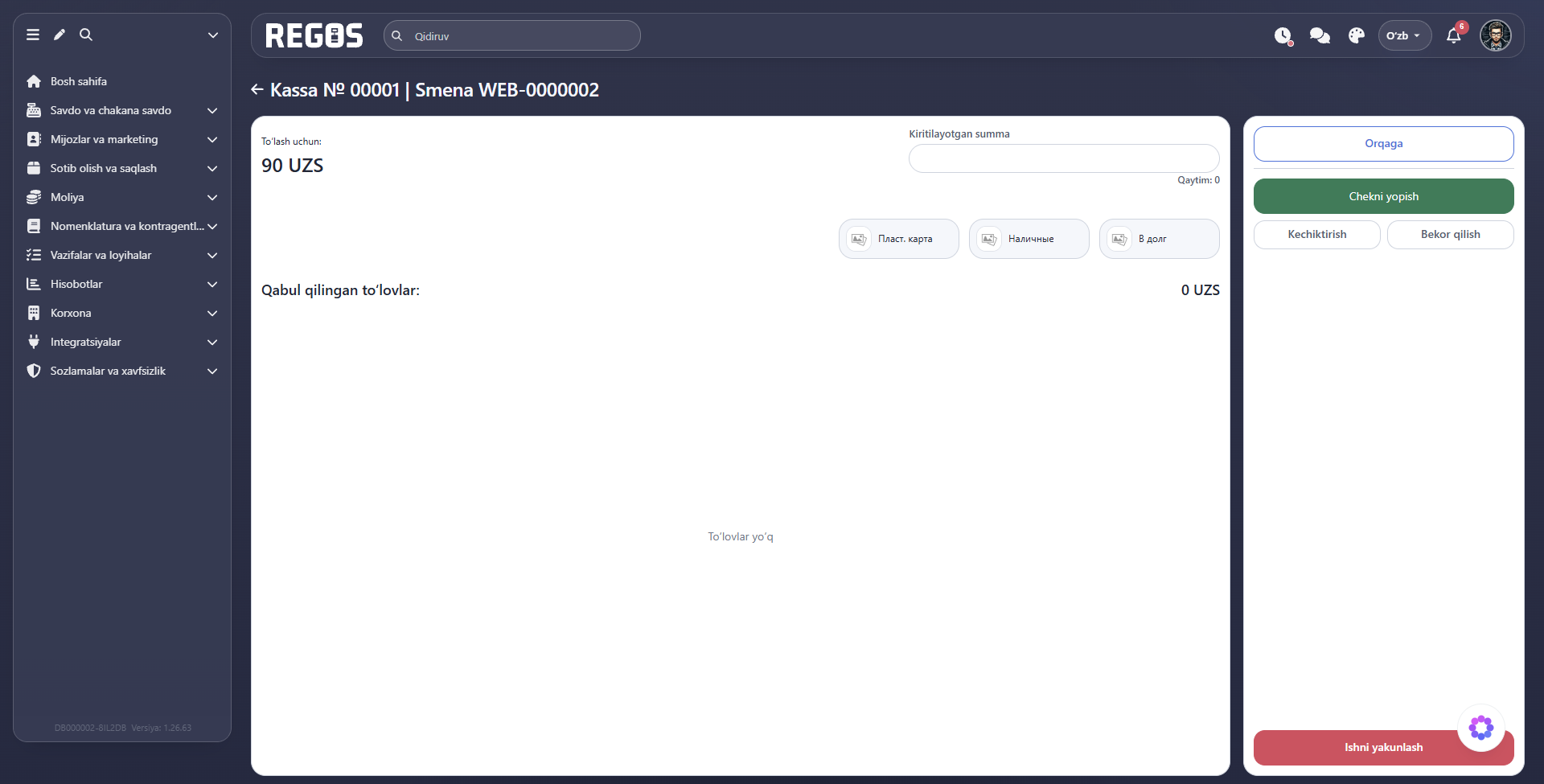Click the user avatar profile picture
The height and width of the screenshot is (784, 1544).
(1496, 35)
